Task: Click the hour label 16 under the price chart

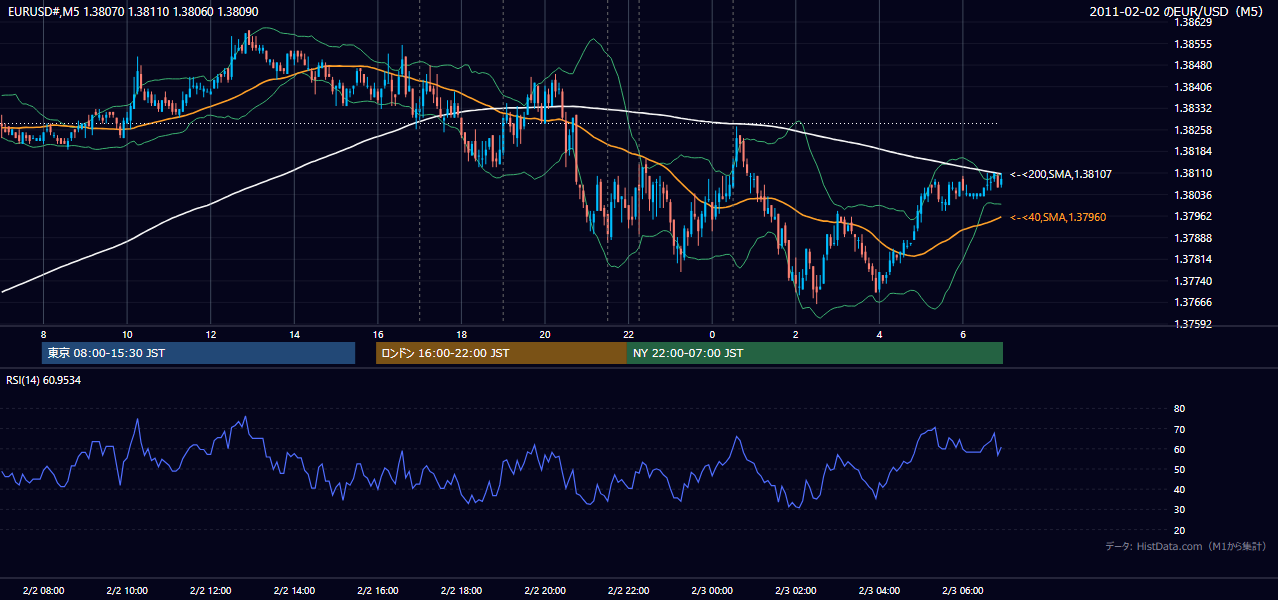Action: pyautogui.click(x=377, y=334)
